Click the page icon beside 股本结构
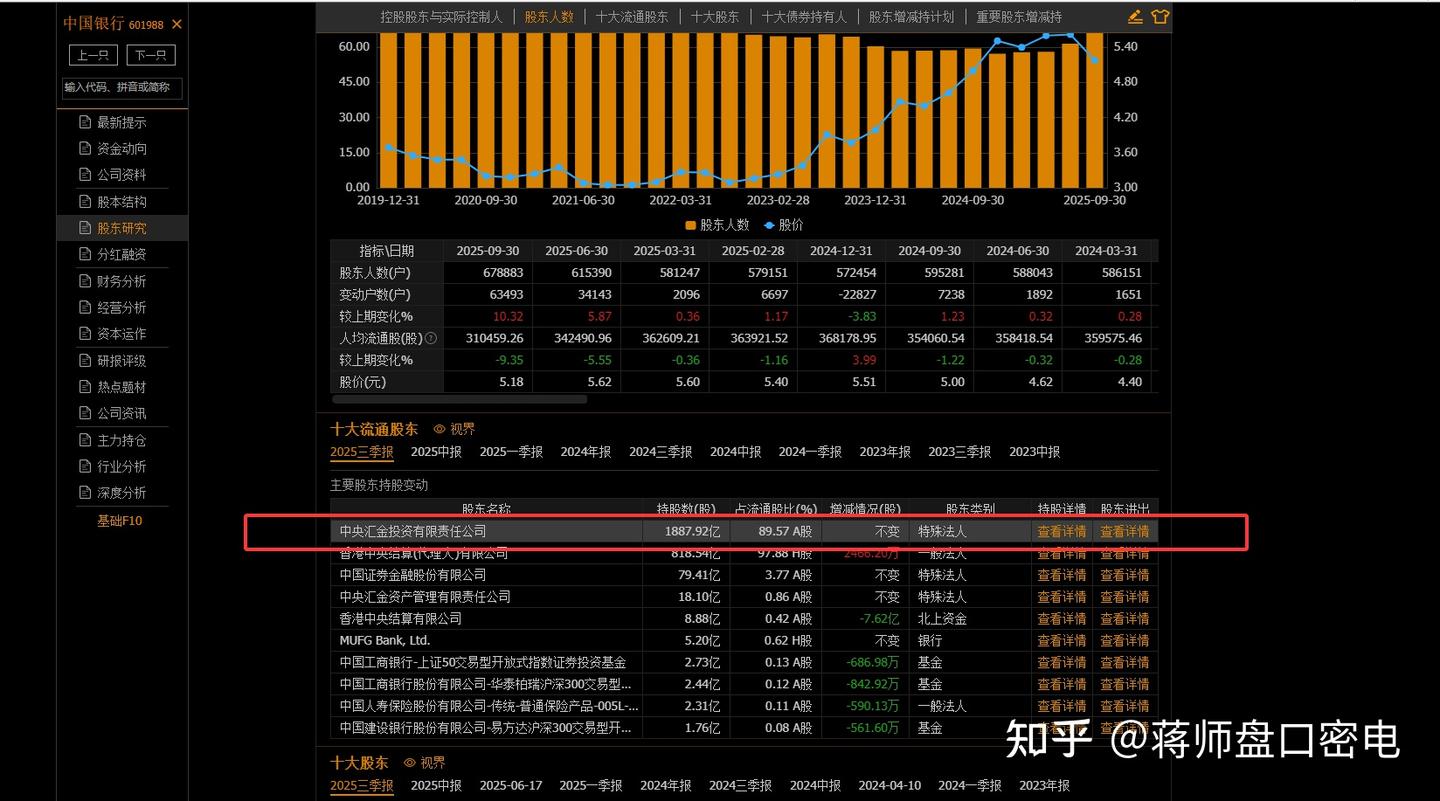This screenshot has width=1440, height=801. tap(85, 201)
